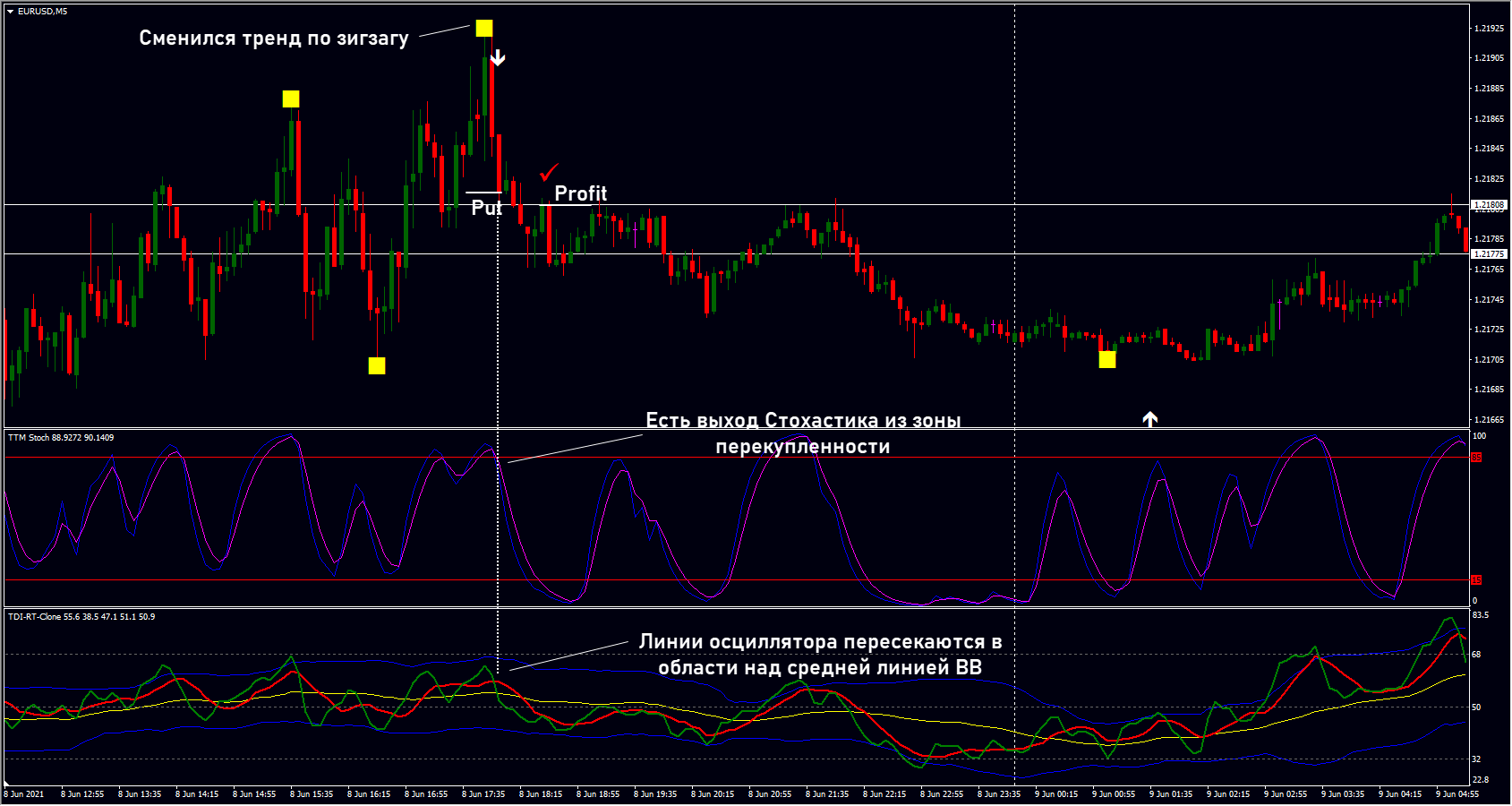Click the yellow zigzag square above the 15:35 peak

point(291,99)
